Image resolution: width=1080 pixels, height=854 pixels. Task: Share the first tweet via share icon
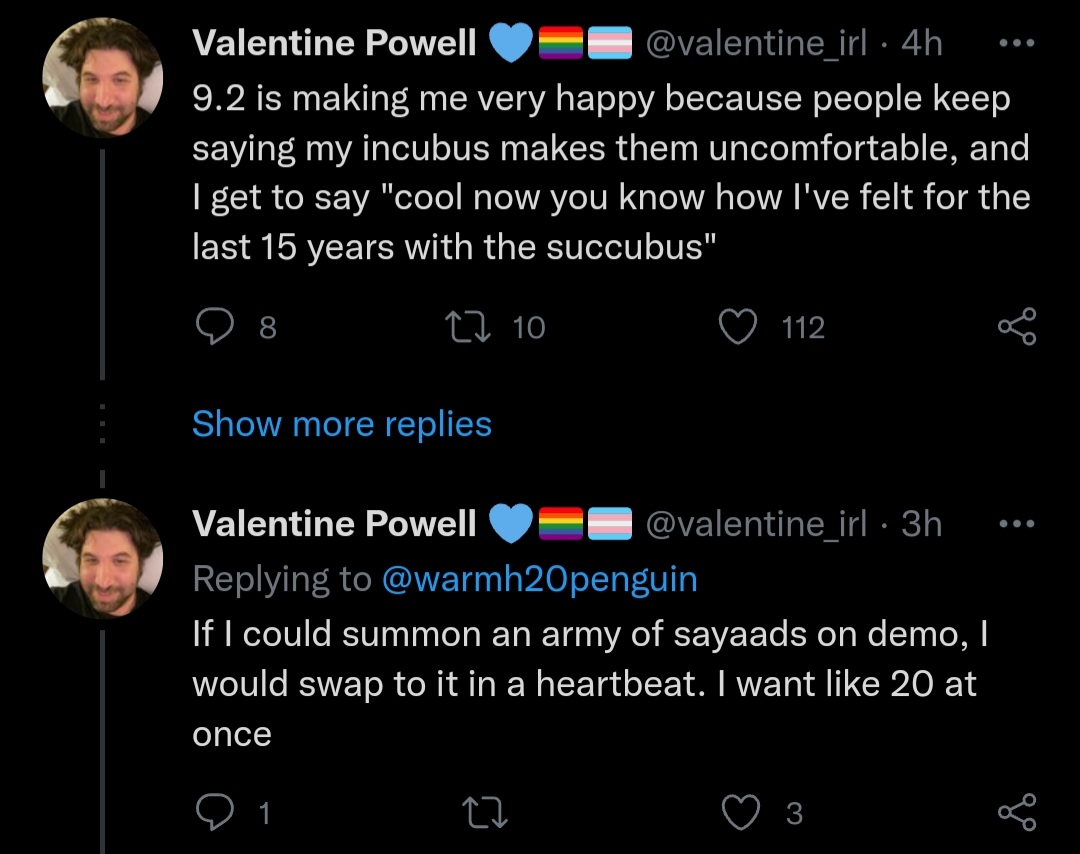1017,326
